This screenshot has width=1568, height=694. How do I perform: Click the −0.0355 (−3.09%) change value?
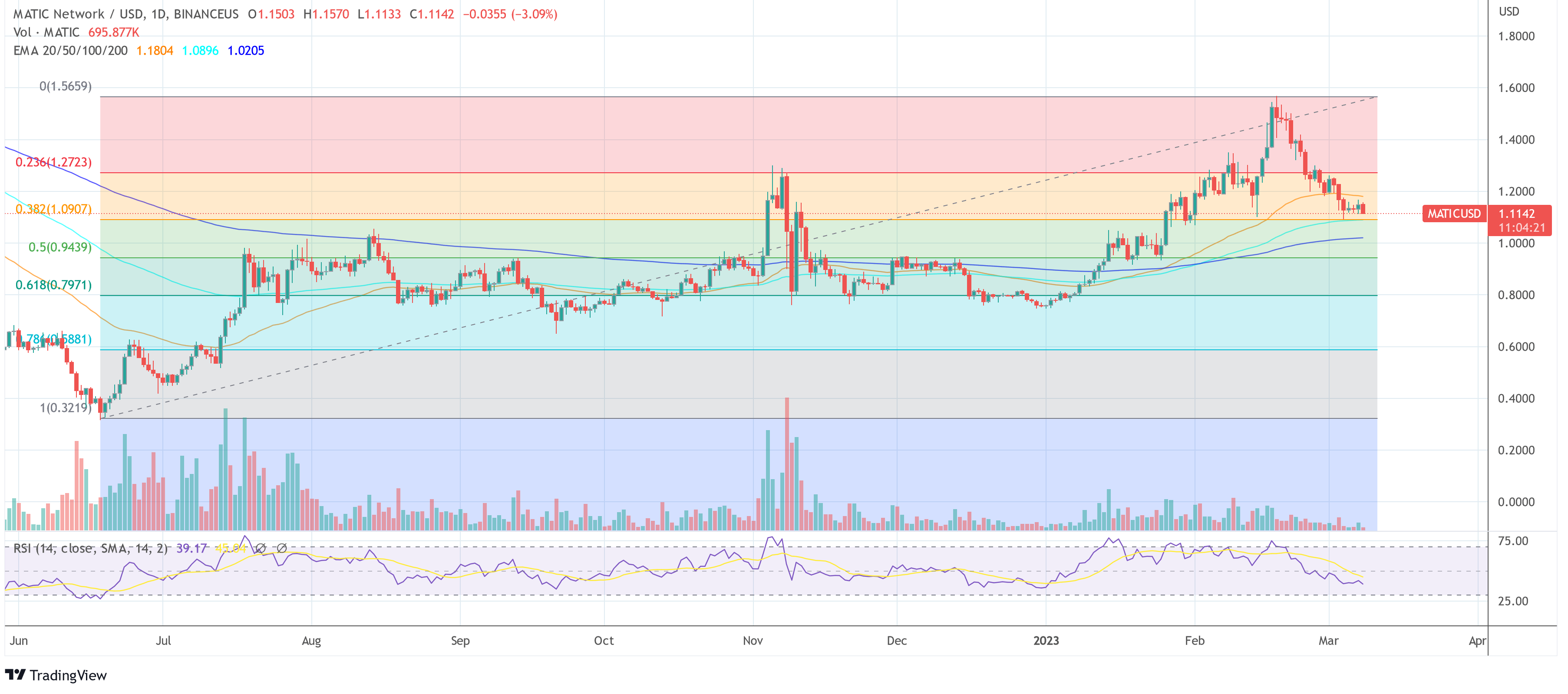tap(510, 14)
